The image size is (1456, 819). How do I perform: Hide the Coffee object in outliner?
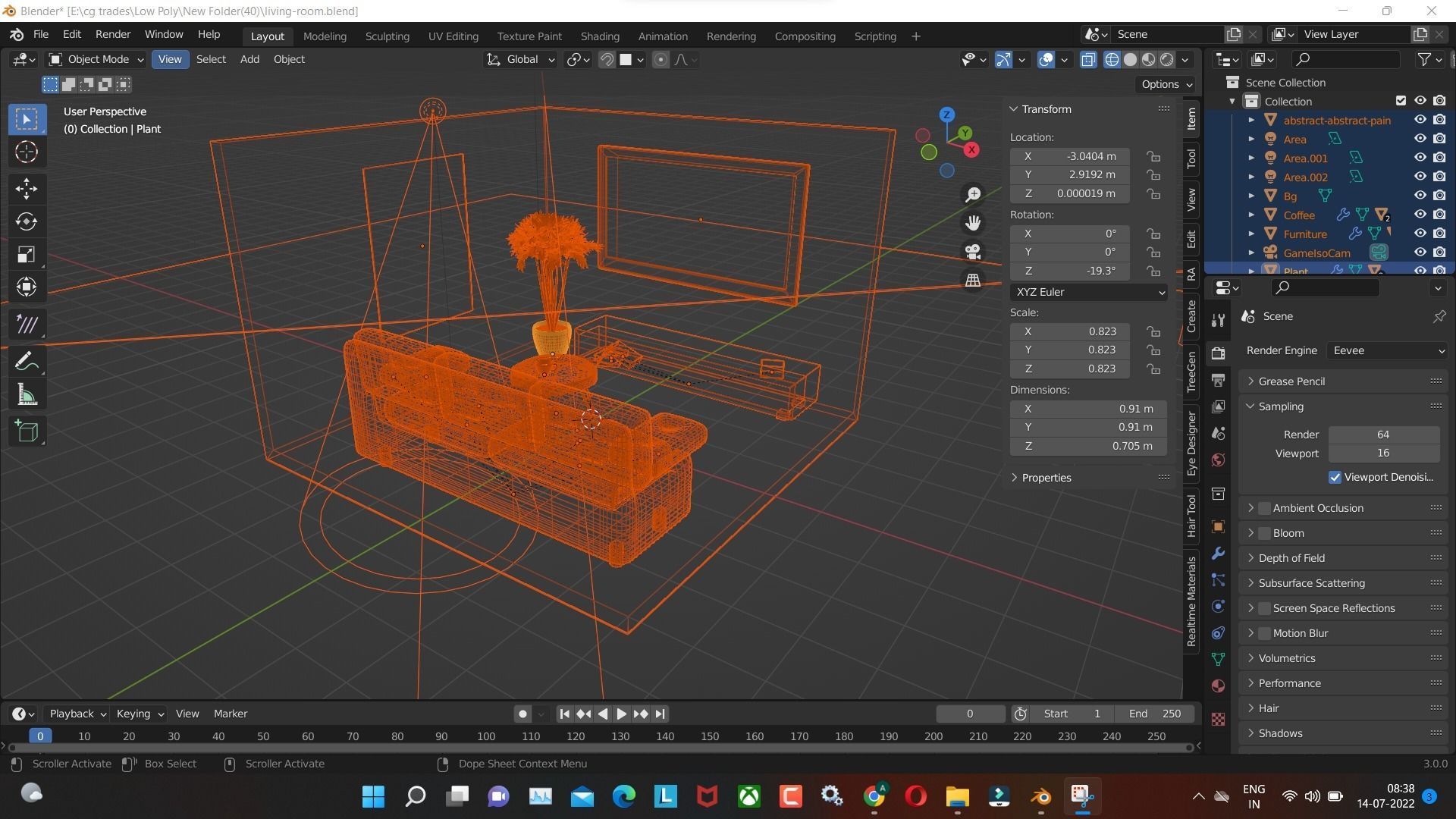click(1420, 215)
